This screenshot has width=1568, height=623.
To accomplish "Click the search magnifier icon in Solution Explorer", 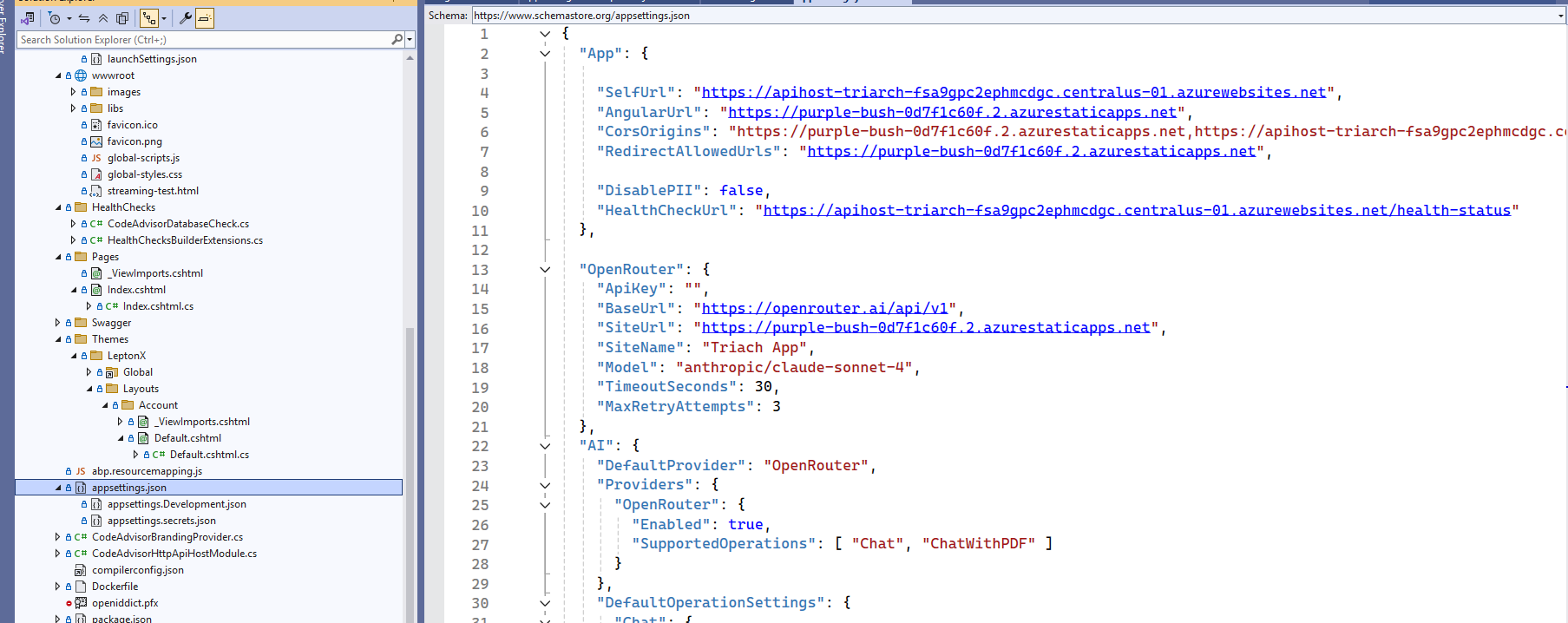I will (x=397, y=39).
